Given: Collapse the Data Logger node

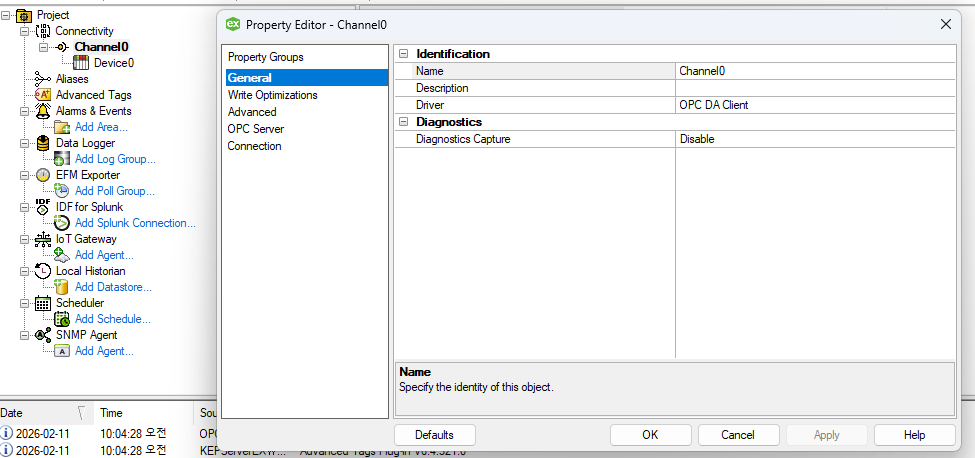Looking at the screenshot, I should (x=24, y=143).
